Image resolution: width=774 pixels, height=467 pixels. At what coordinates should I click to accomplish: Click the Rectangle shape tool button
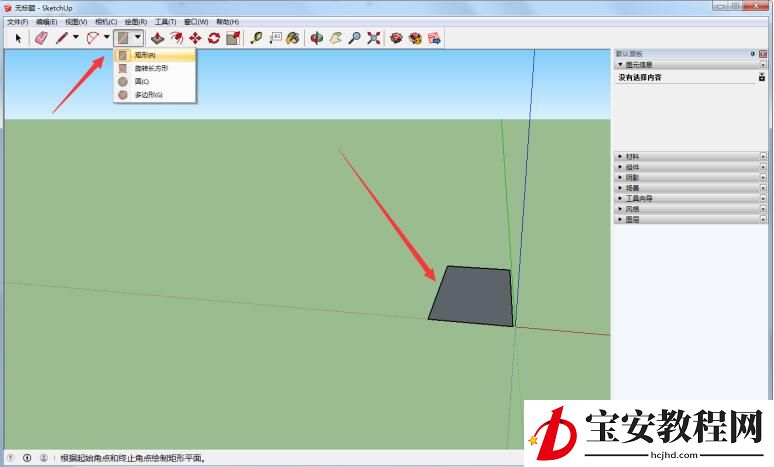point(123,38)
